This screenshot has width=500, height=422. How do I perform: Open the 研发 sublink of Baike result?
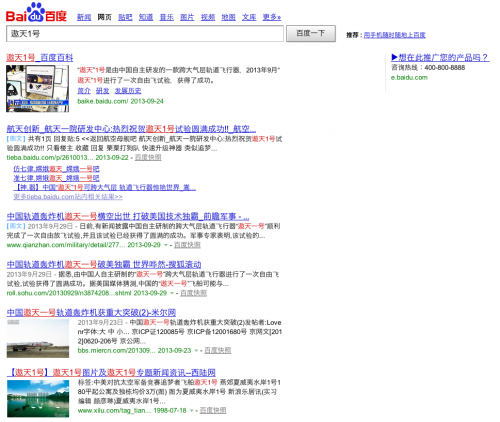[103, 91]
